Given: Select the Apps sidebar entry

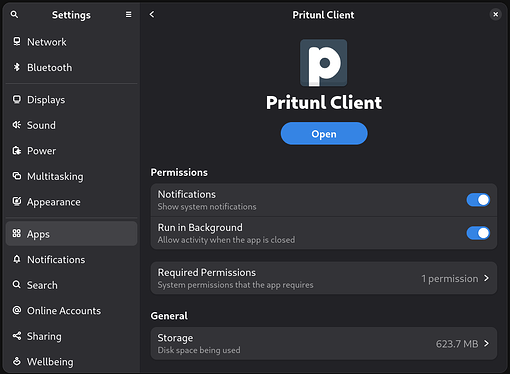Looking at the screenshot, I should [x=71, y=234].
